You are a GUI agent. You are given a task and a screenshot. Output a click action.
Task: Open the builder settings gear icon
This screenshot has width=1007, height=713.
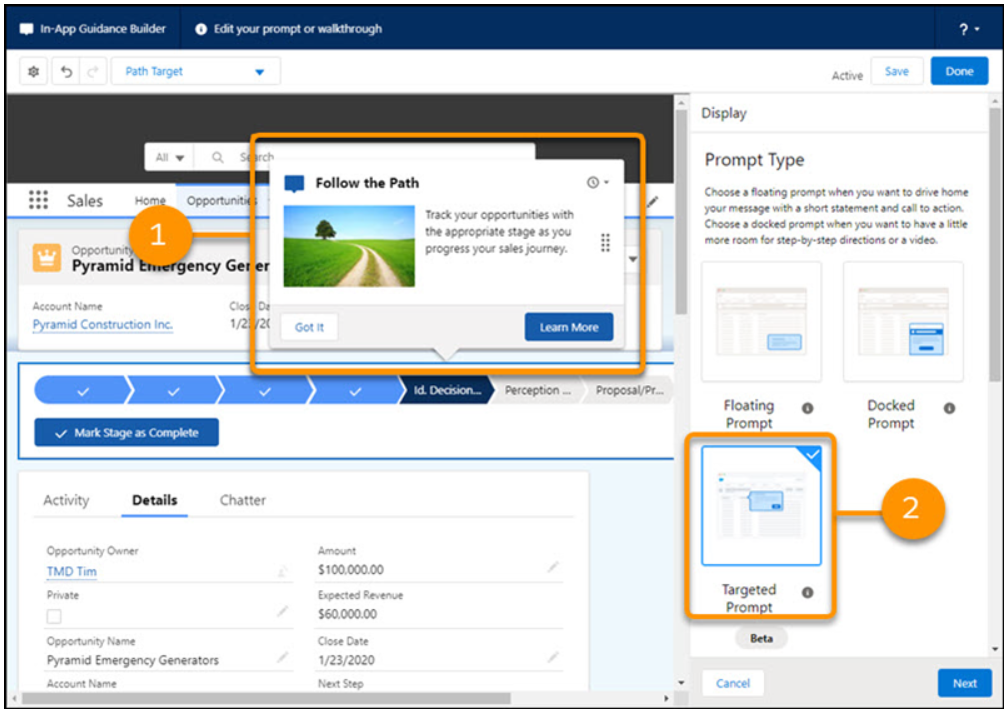pyautogui.click(x=33, y=72)
